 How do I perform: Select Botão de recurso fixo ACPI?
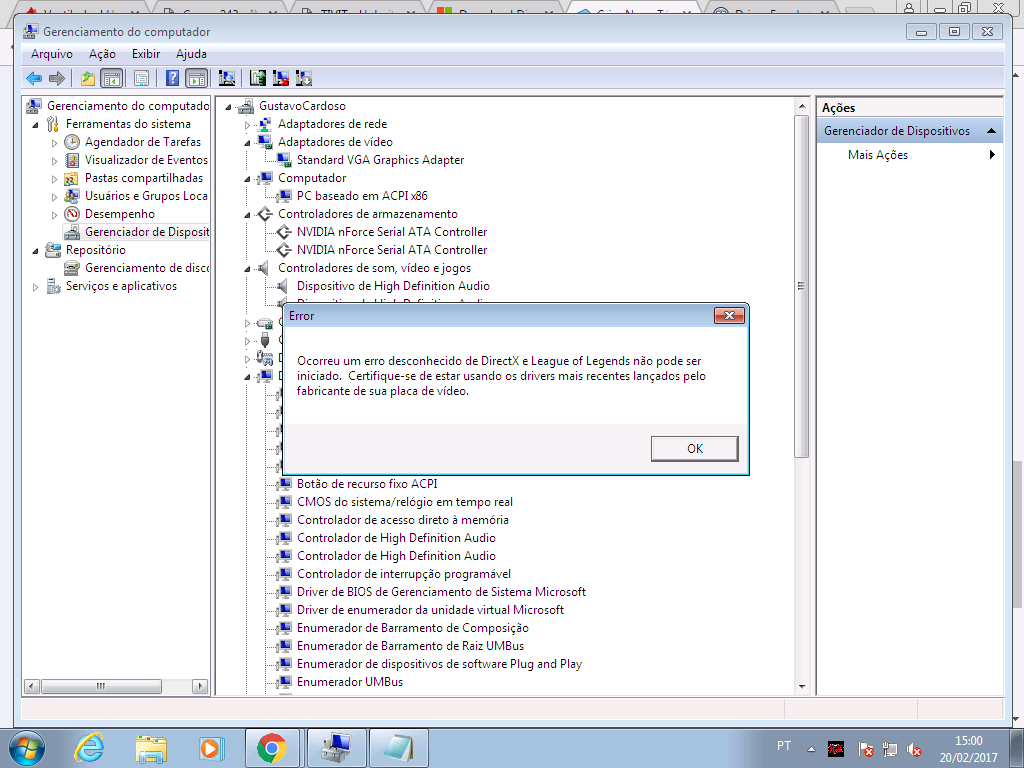coord(367,484)
